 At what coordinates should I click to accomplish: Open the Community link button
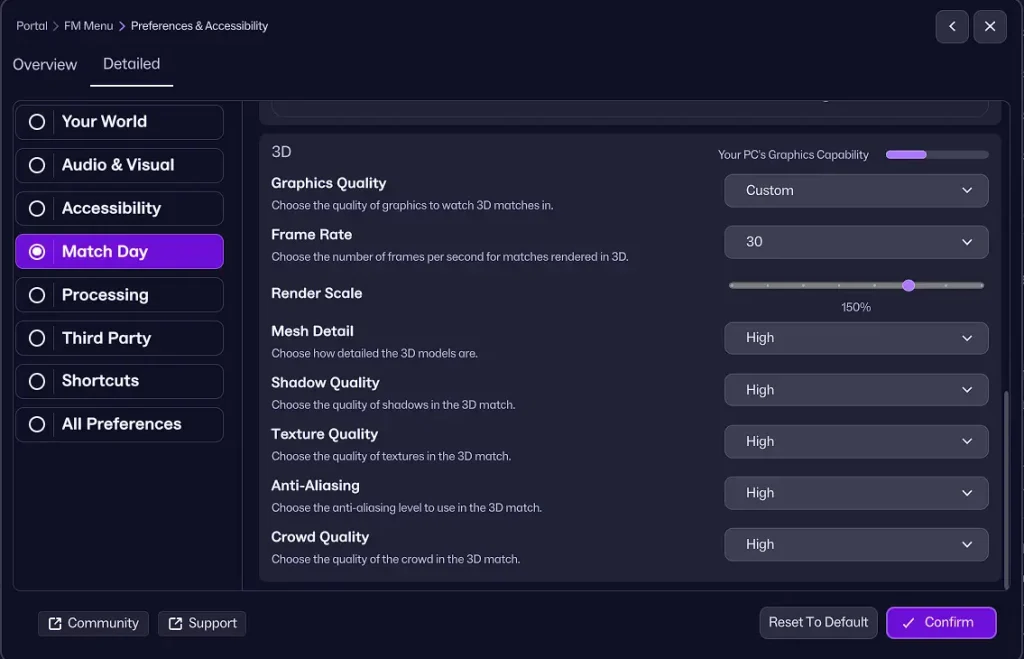pos(93,624)
